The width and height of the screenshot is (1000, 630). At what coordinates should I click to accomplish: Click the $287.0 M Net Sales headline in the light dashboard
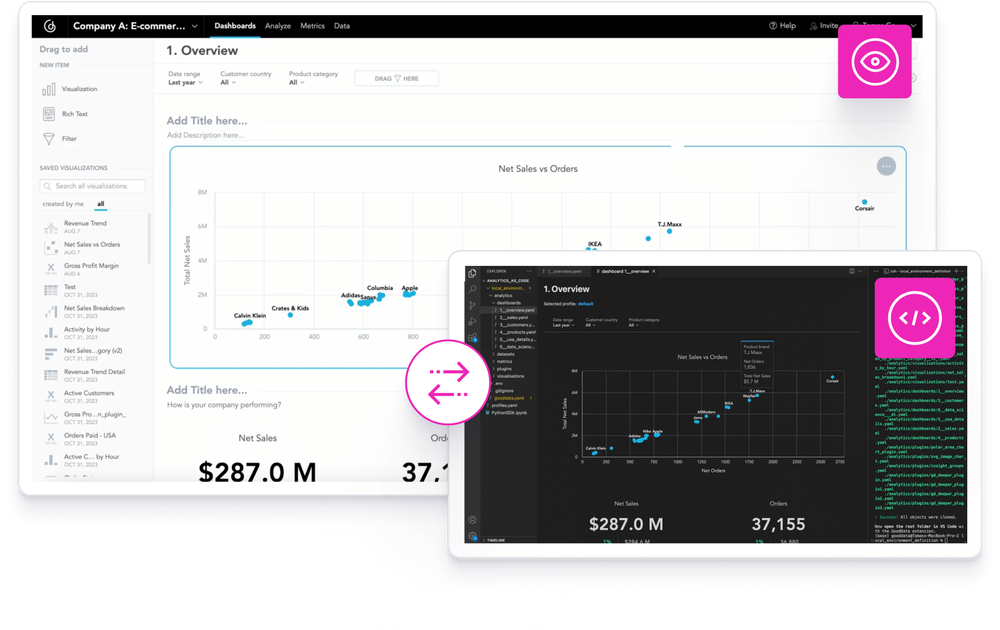coord(257,472)
